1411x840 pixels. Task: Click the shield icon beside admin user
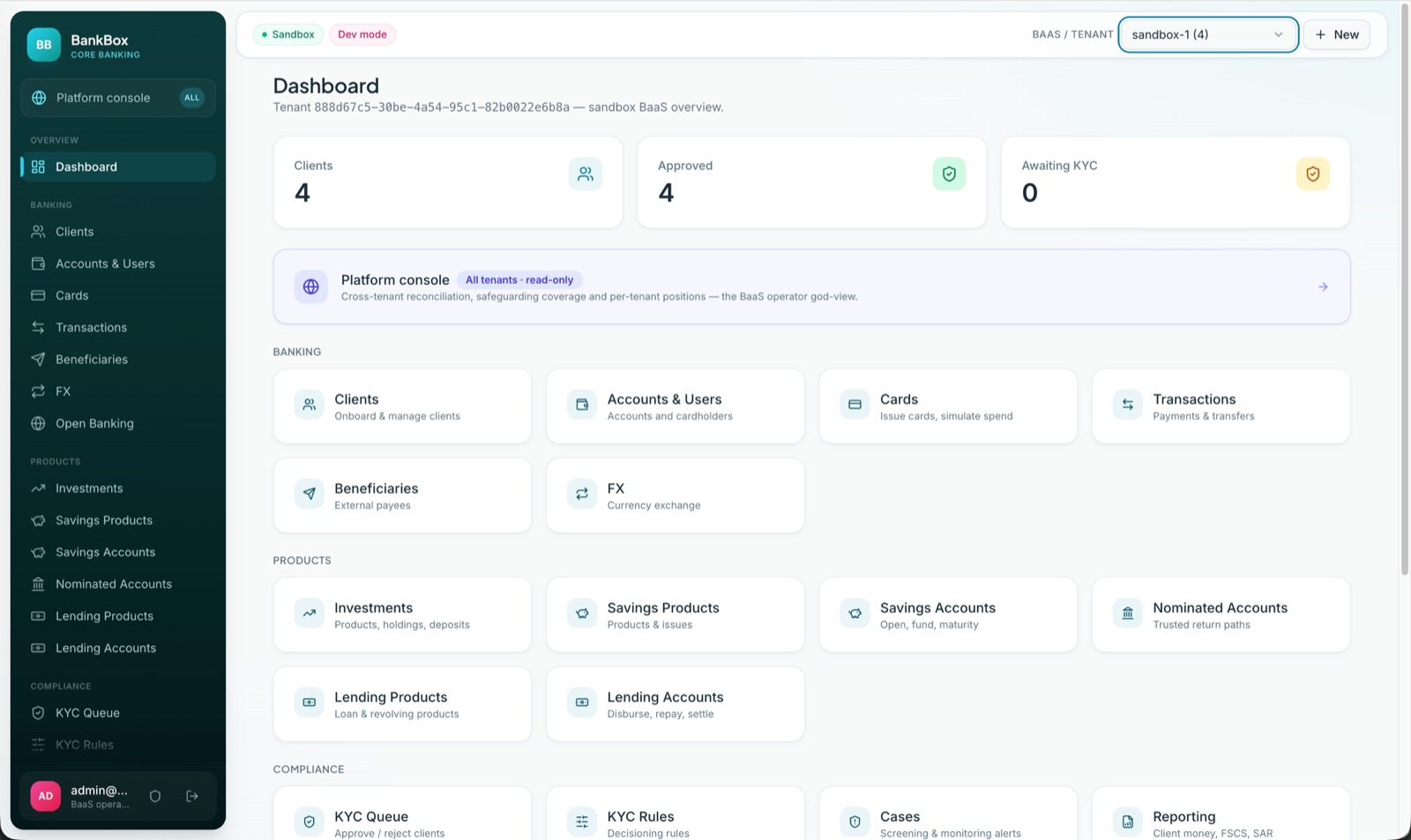[155, 796]
